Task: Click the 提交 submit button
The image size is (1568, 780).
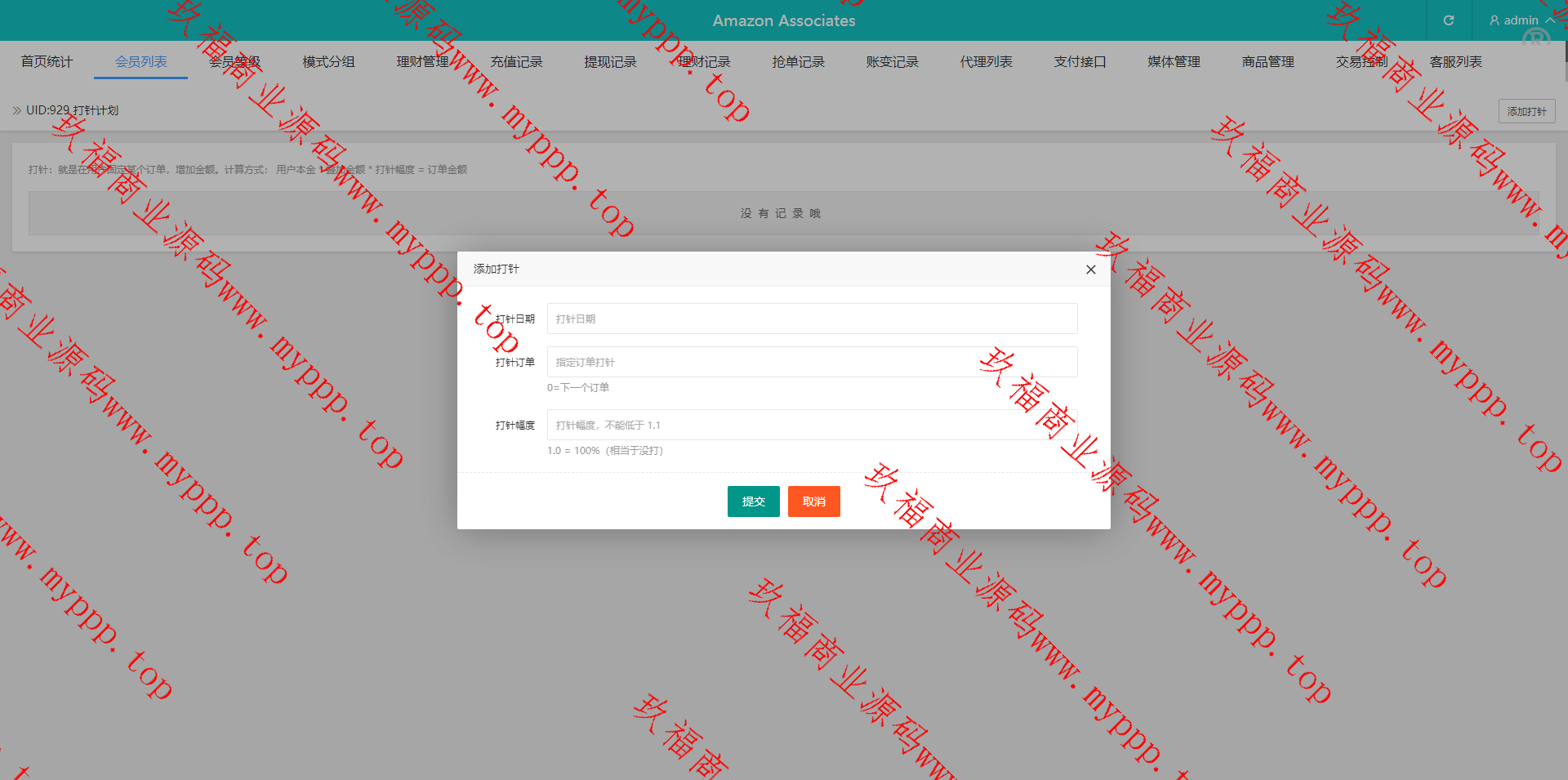Action: click(753, 501)
